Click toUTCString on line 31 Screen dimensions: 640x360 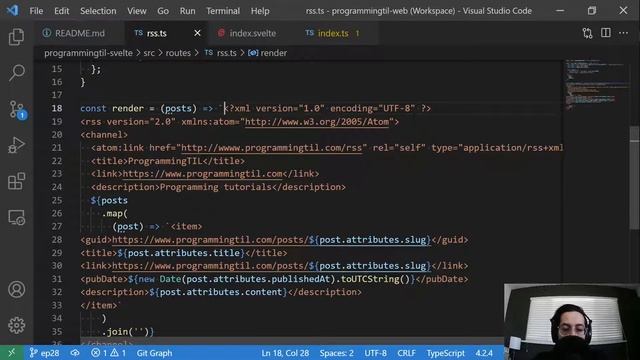(370, 279)
